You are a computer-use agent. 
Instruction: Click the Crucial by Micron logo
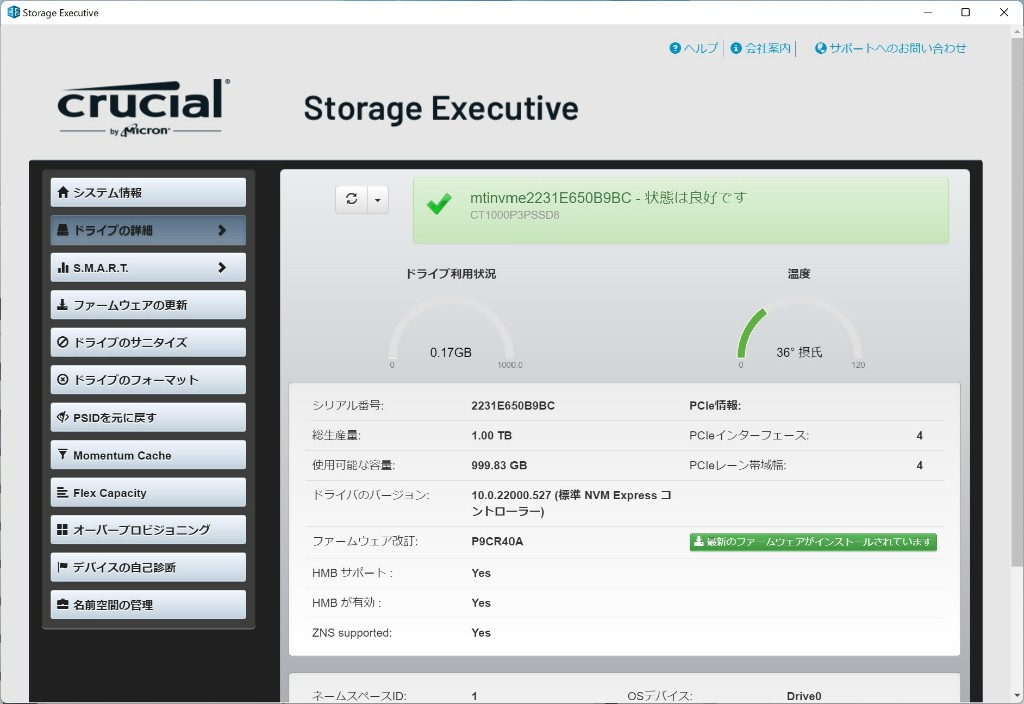point(142,107)
